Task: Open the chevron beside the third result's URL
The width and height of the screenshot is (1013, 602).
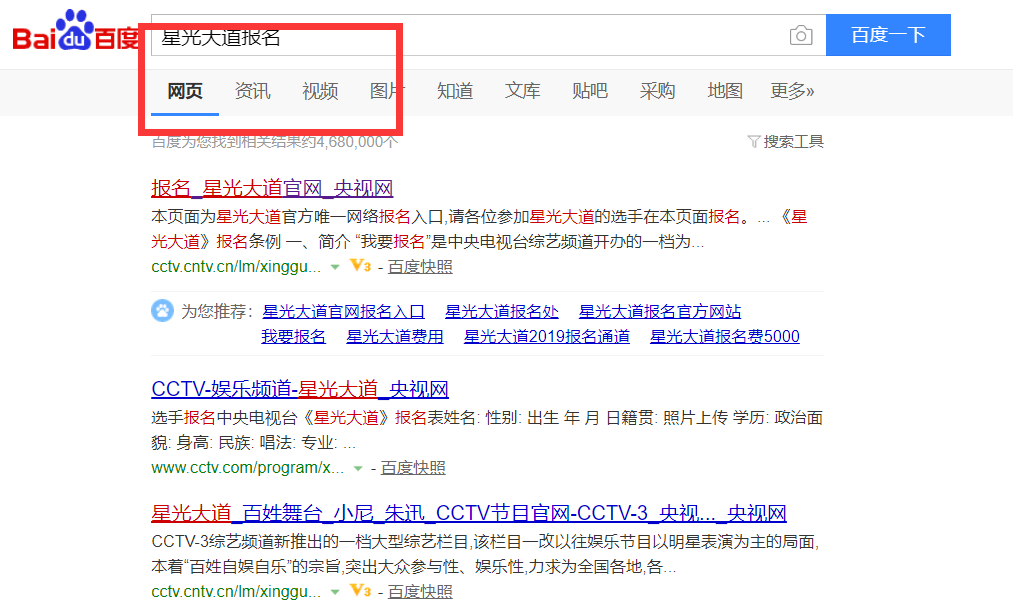Action: [x=334, y=591]
